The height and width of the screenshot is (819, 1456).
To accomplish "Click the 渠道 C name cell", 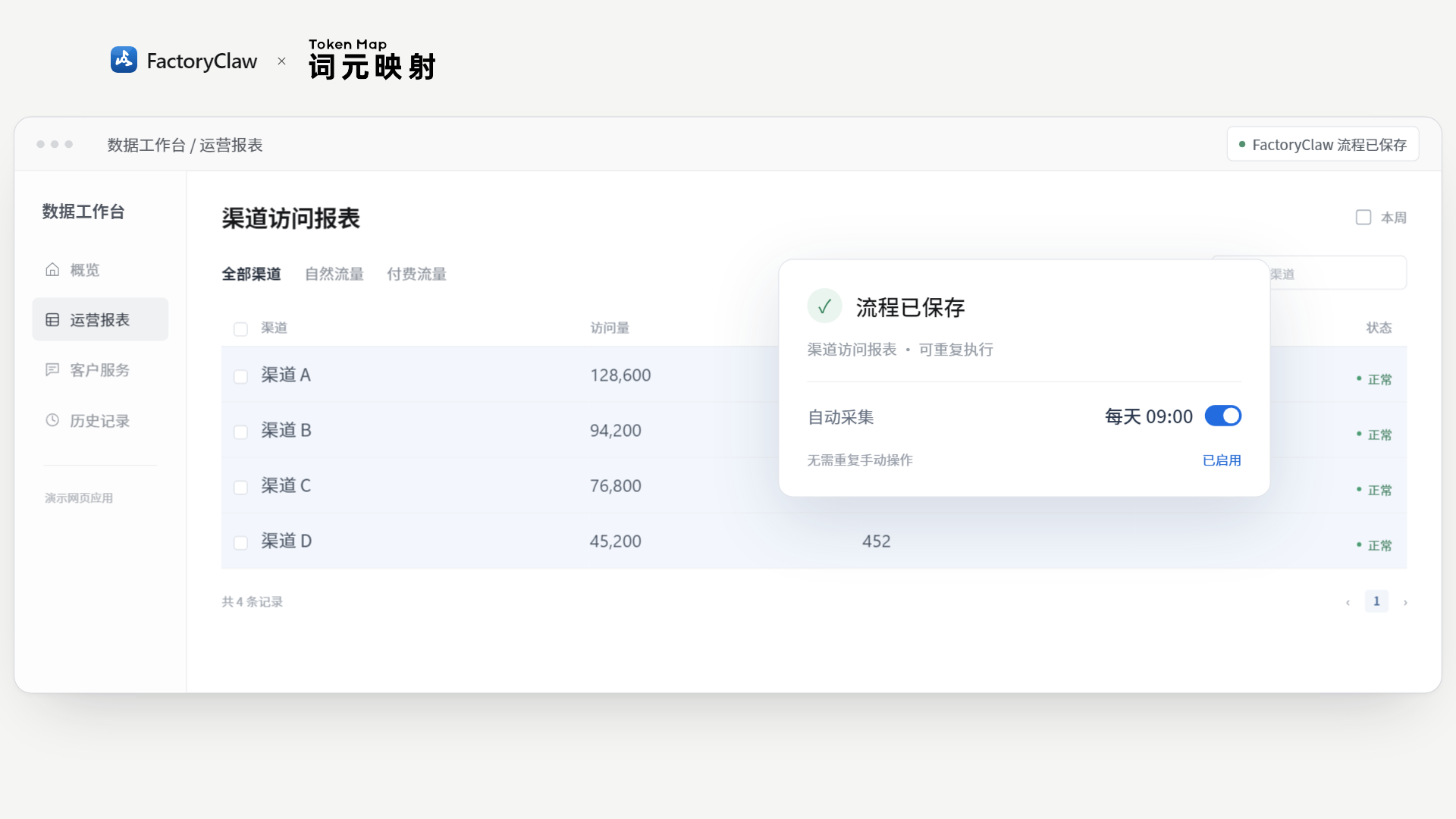I will 286,485.
